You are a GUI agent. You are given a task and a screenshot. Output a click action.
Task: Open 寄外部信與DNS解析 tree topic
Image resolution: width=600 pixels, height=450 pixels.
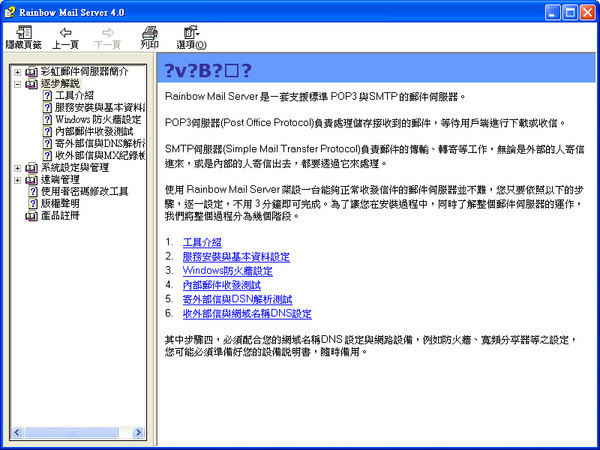pyautogui.click(x=100, y=143)
